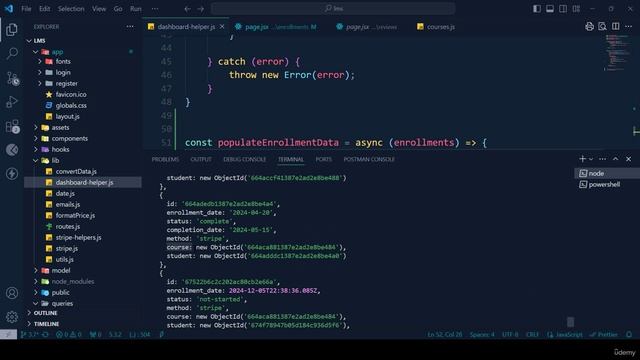The height and width of the screenshot is (360, 640).
Task: Expand the login folder
Action: tap(40, 72)
